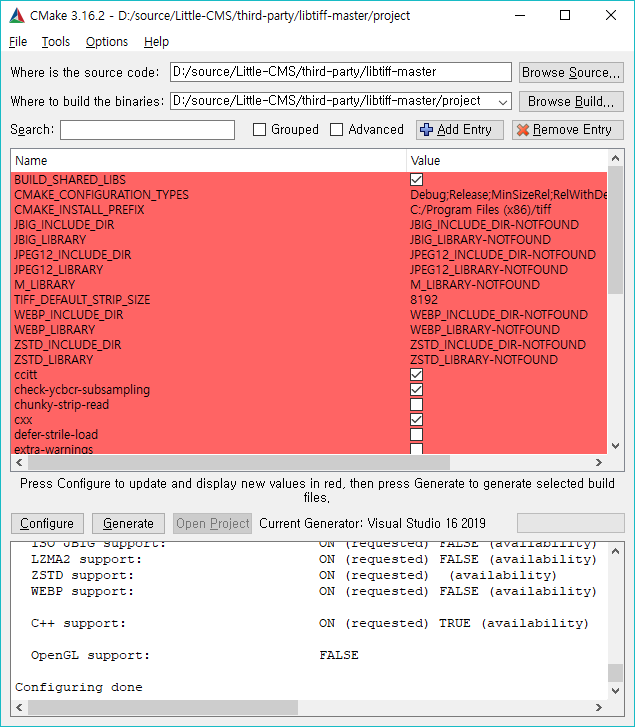Click the cache list scroll down arrow
The height and width of the screenshot is (727, 635).
[616, 446]
